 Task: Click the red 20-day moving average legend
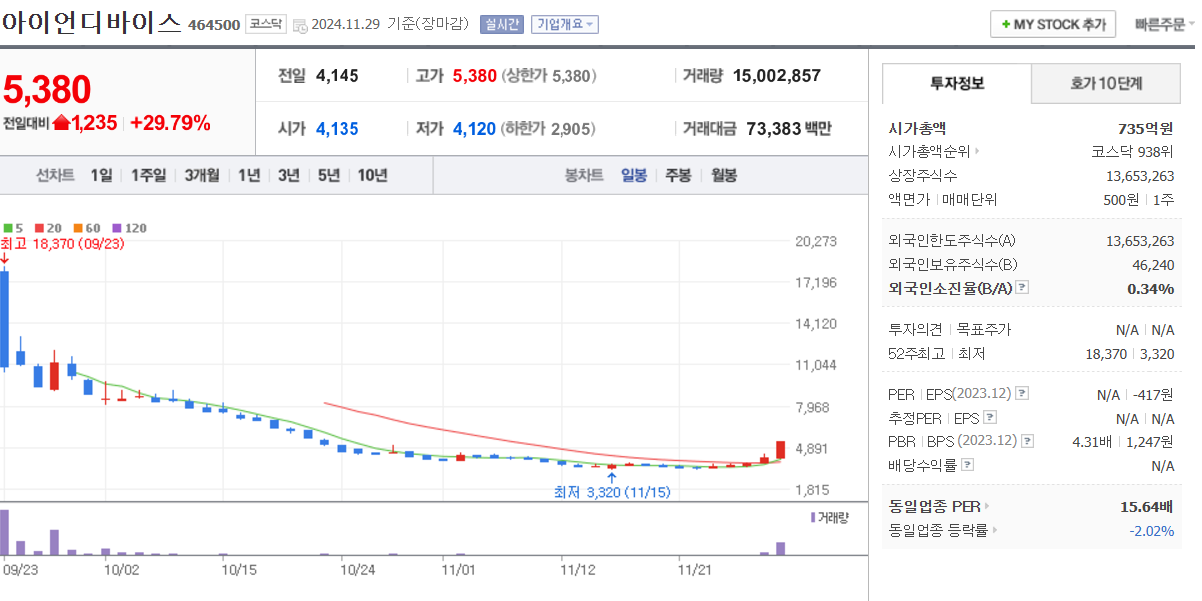coord(47,228)
